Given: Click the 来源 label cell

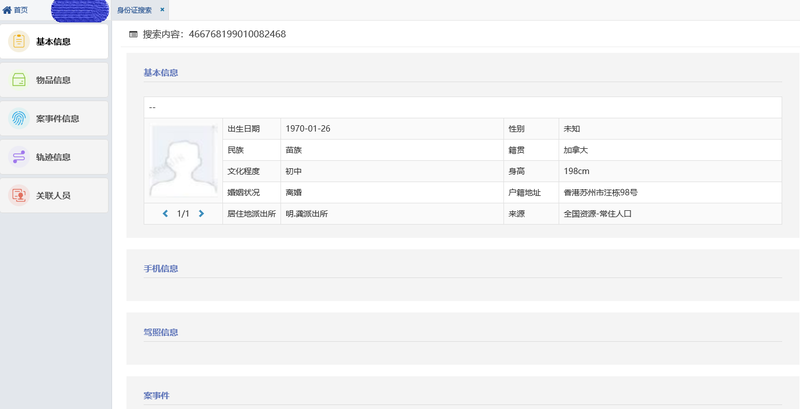Looking at the screenshot, I should 531,214.
